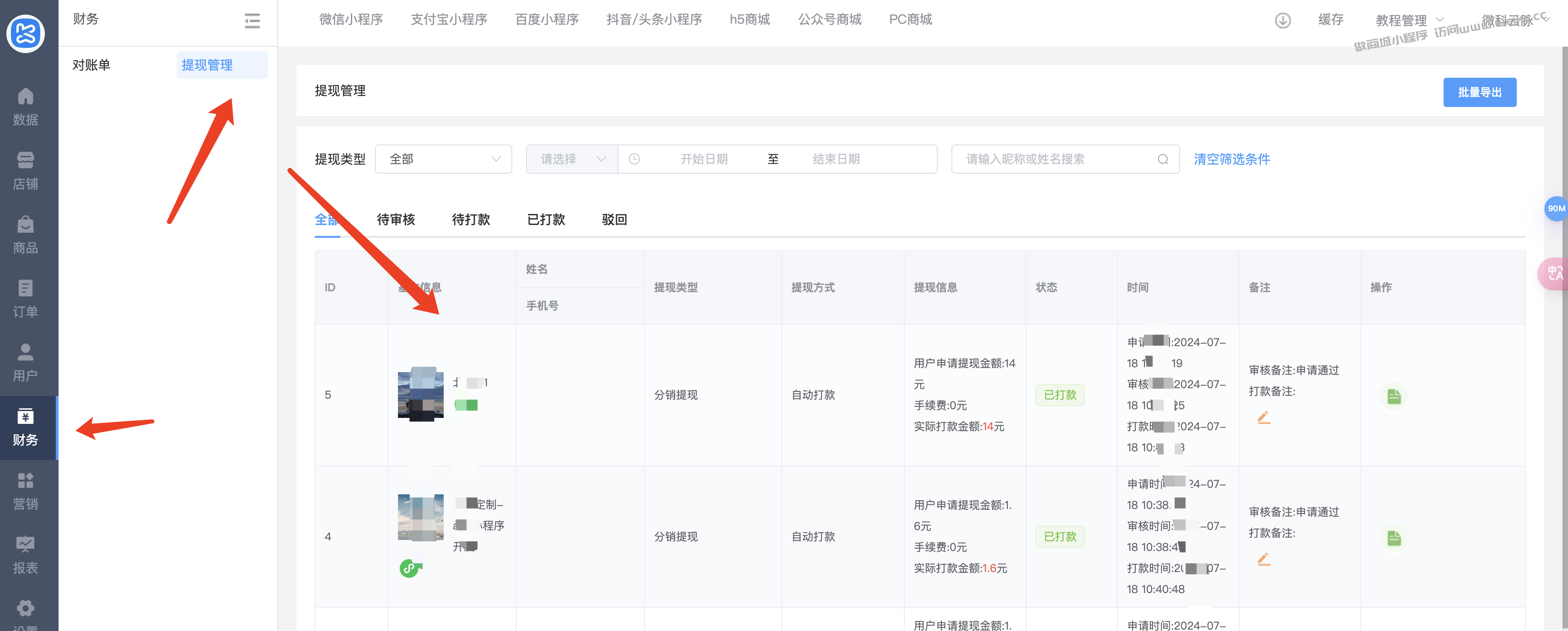
Task: Open the 订单 section in sidebar
Action: (x=25, y=298)
